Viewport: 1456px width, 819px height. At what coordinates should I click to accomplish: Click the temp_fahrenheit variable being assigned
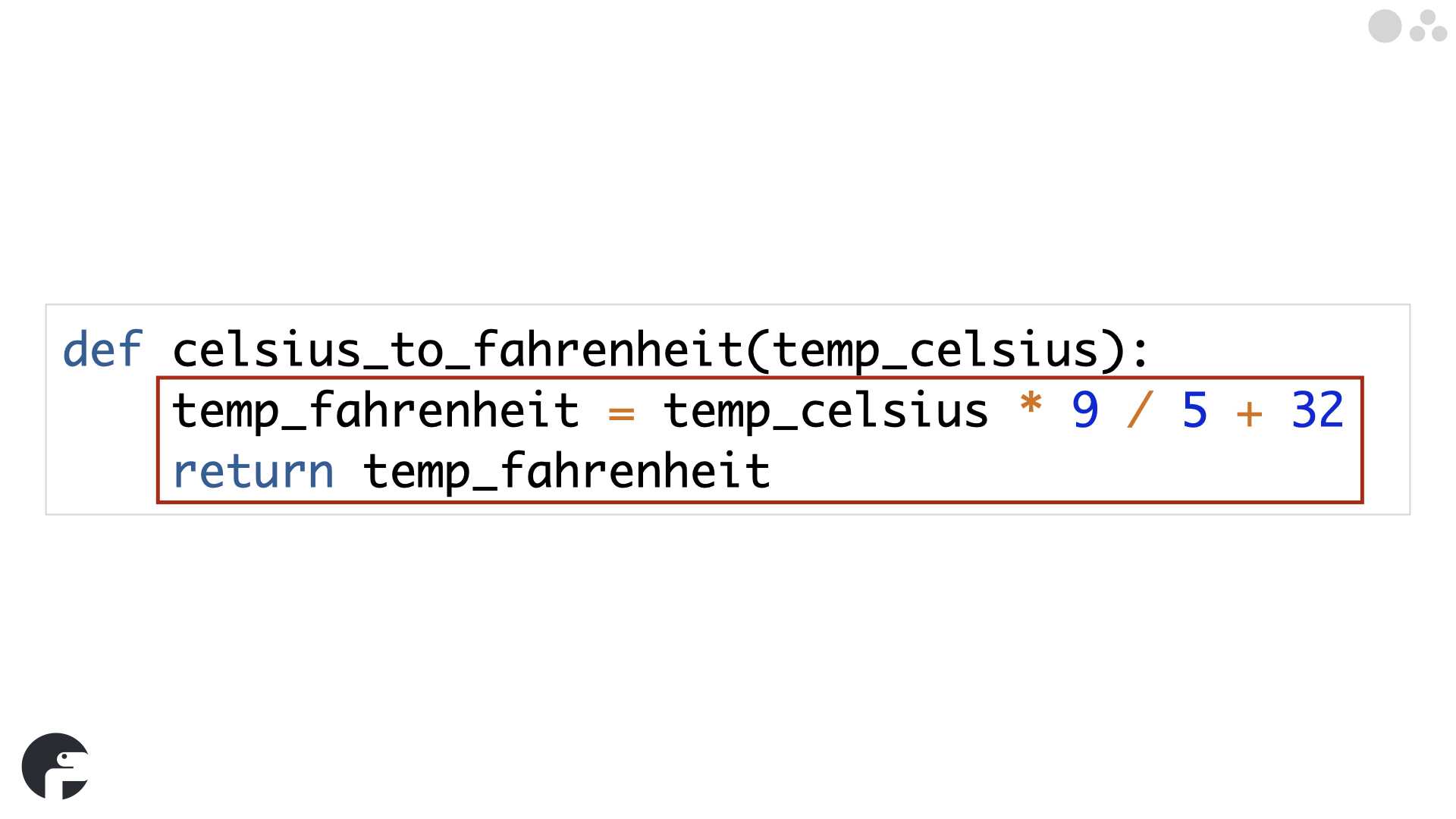pos(376,412)
